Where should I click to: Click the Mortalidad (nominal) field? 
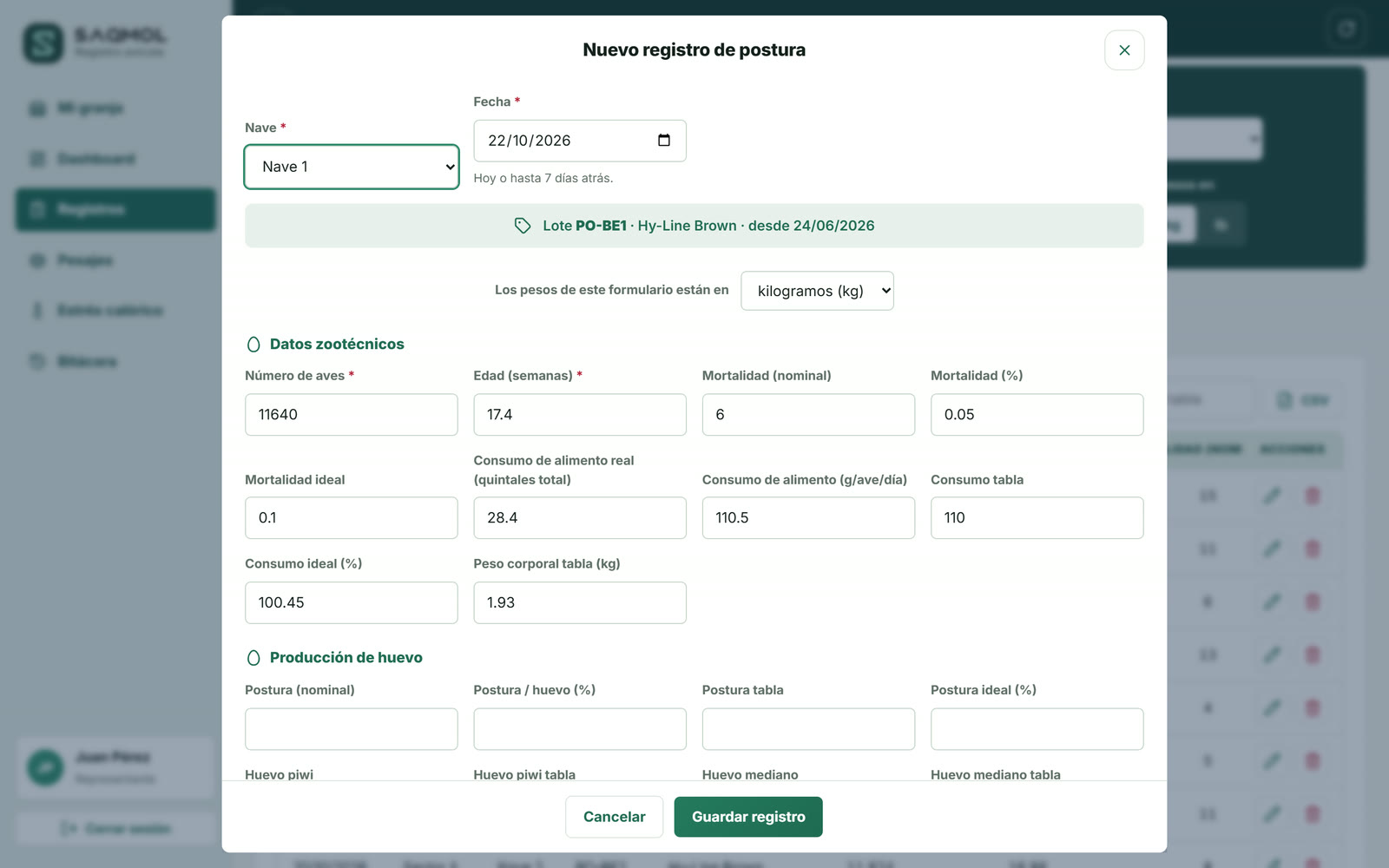[x=808, y=415]
